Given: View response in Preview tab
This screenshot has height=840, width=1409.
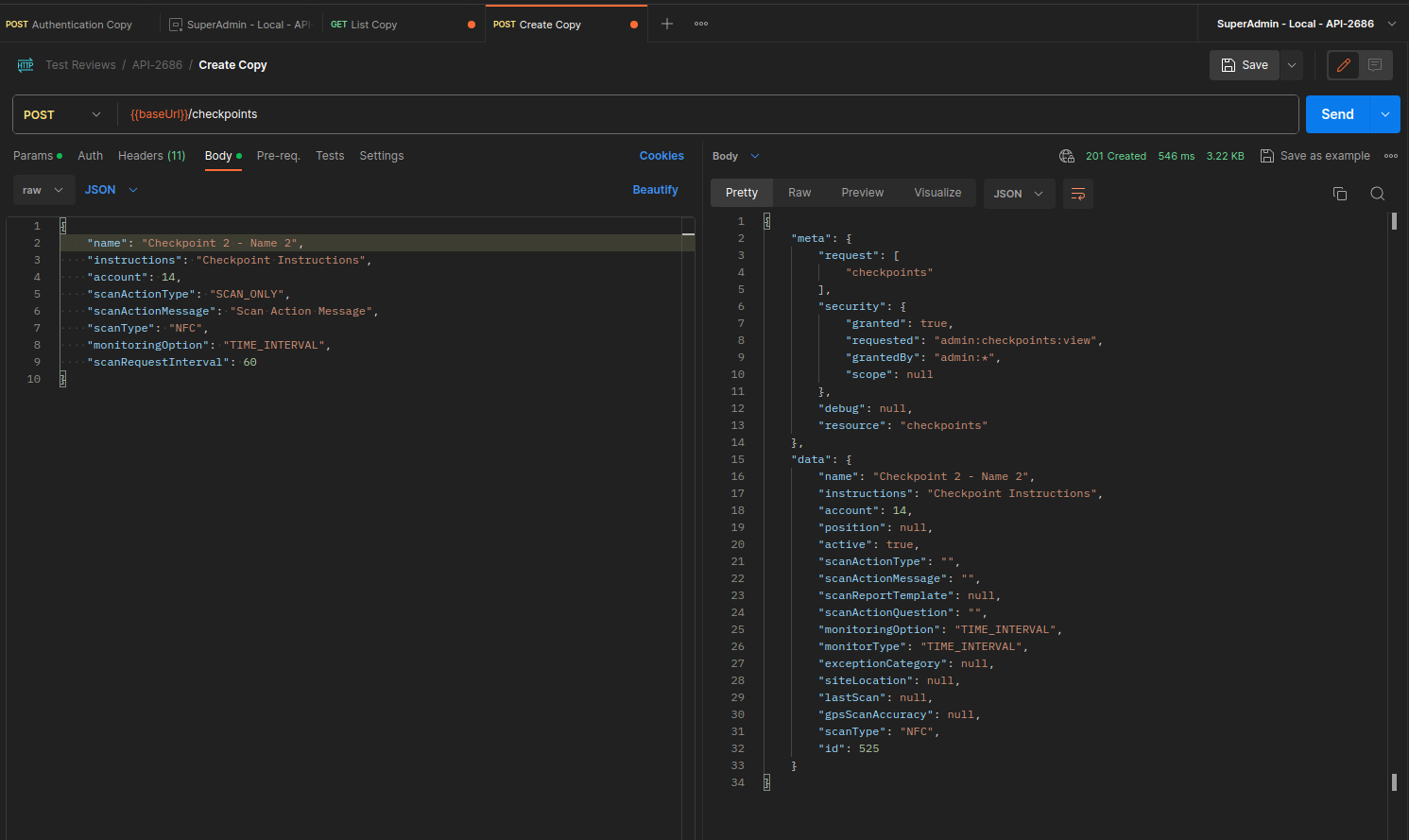Looking at the screenshot, I should (862, 193).
